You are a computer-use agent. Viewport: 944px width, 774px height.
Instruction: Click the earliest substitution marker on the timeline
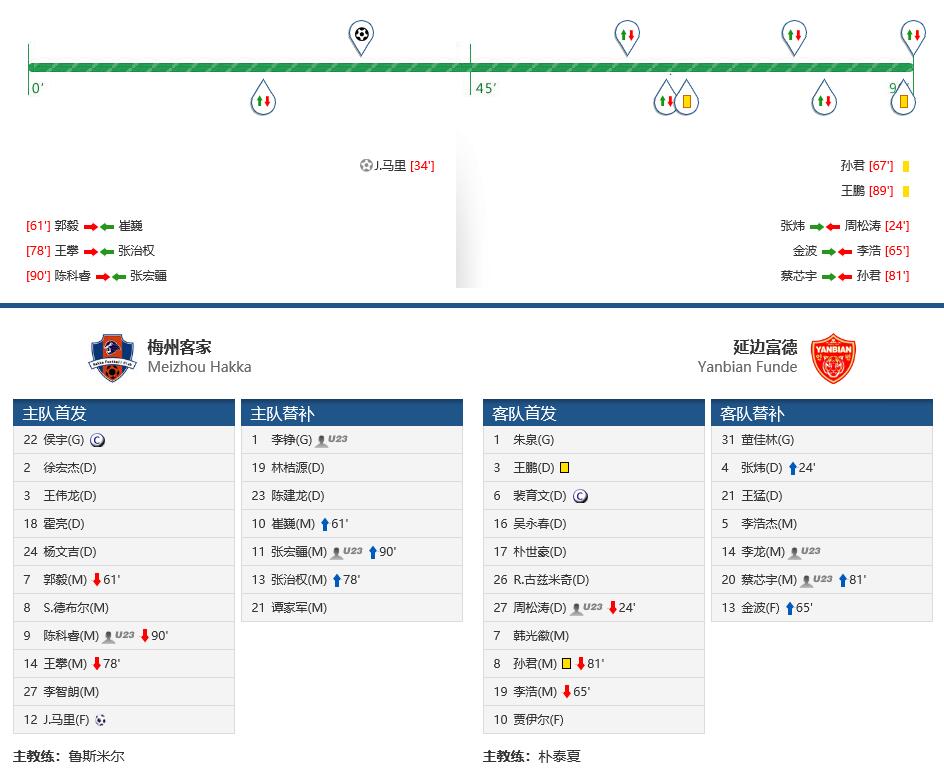263,99
